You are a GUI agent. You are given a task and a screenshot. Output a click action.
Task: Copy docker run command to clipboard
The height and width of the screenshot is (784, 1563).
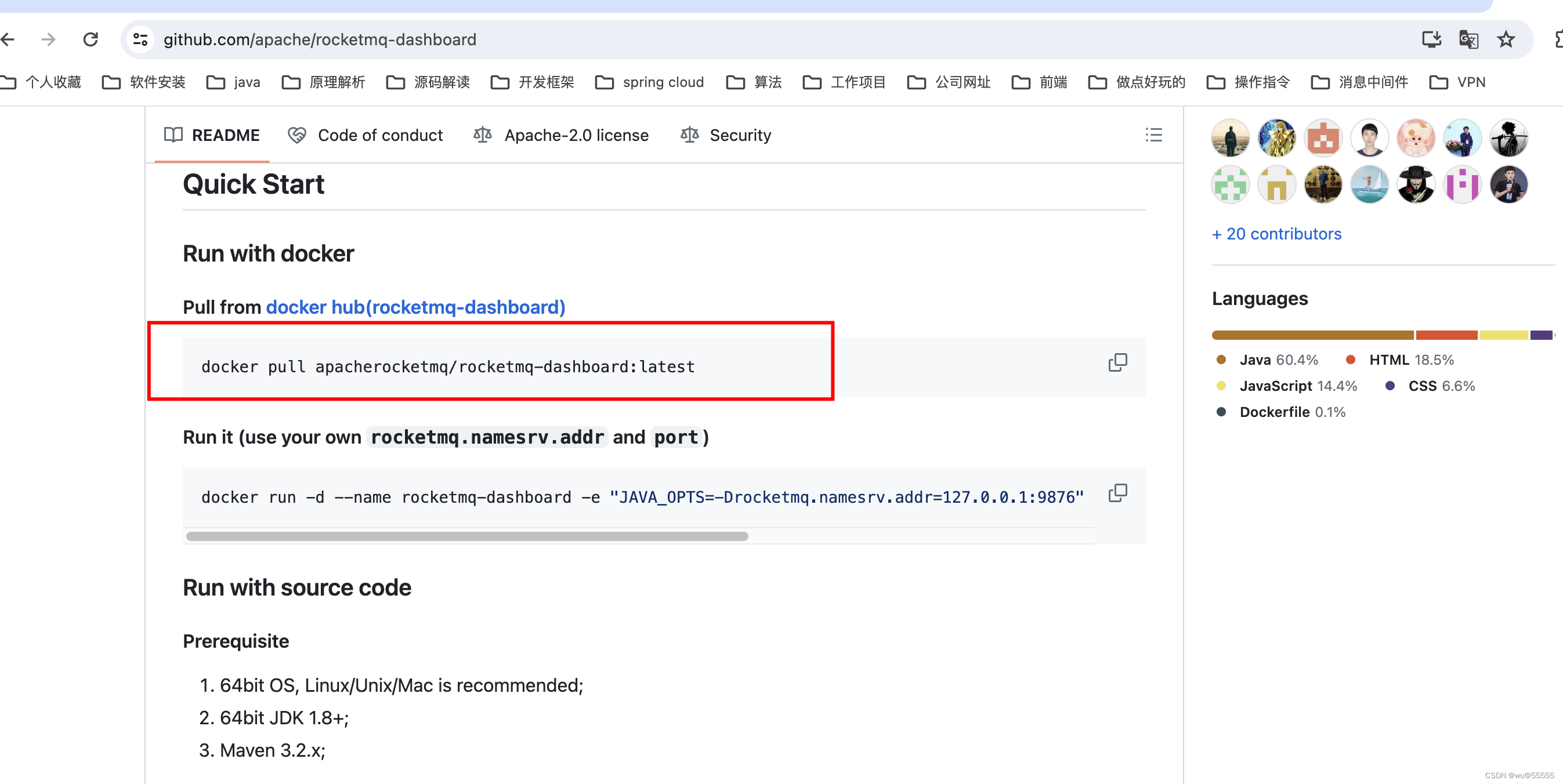1118,492
